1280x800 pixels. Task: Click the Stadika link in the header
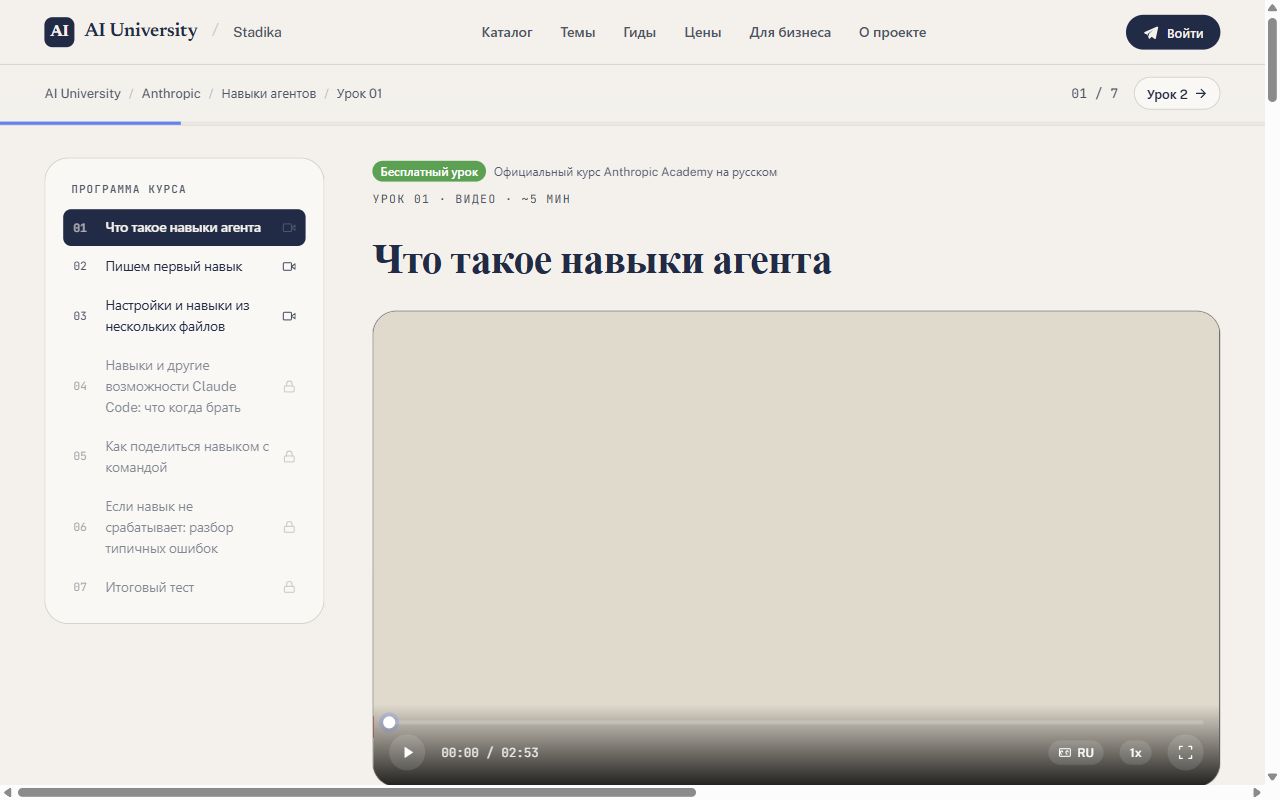[x=257, y=32]
